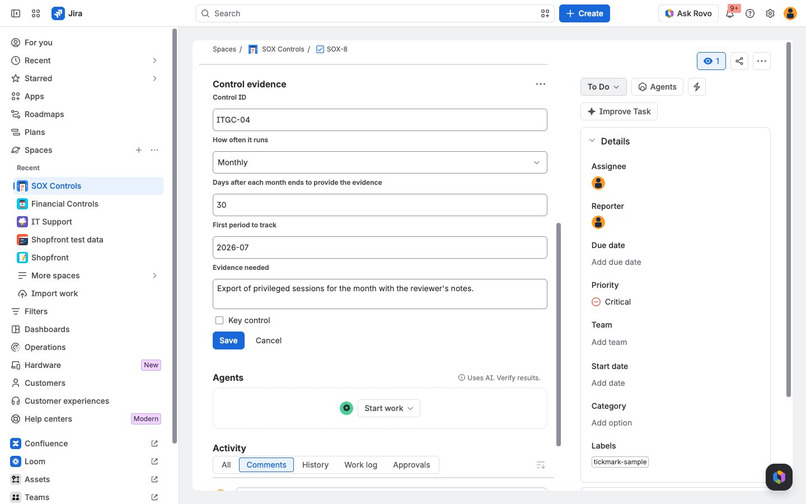Viewport: 806px width, 504px height.
Task: Click the Improve Task button
Action: pyautogui.click(x=619, y=112)
